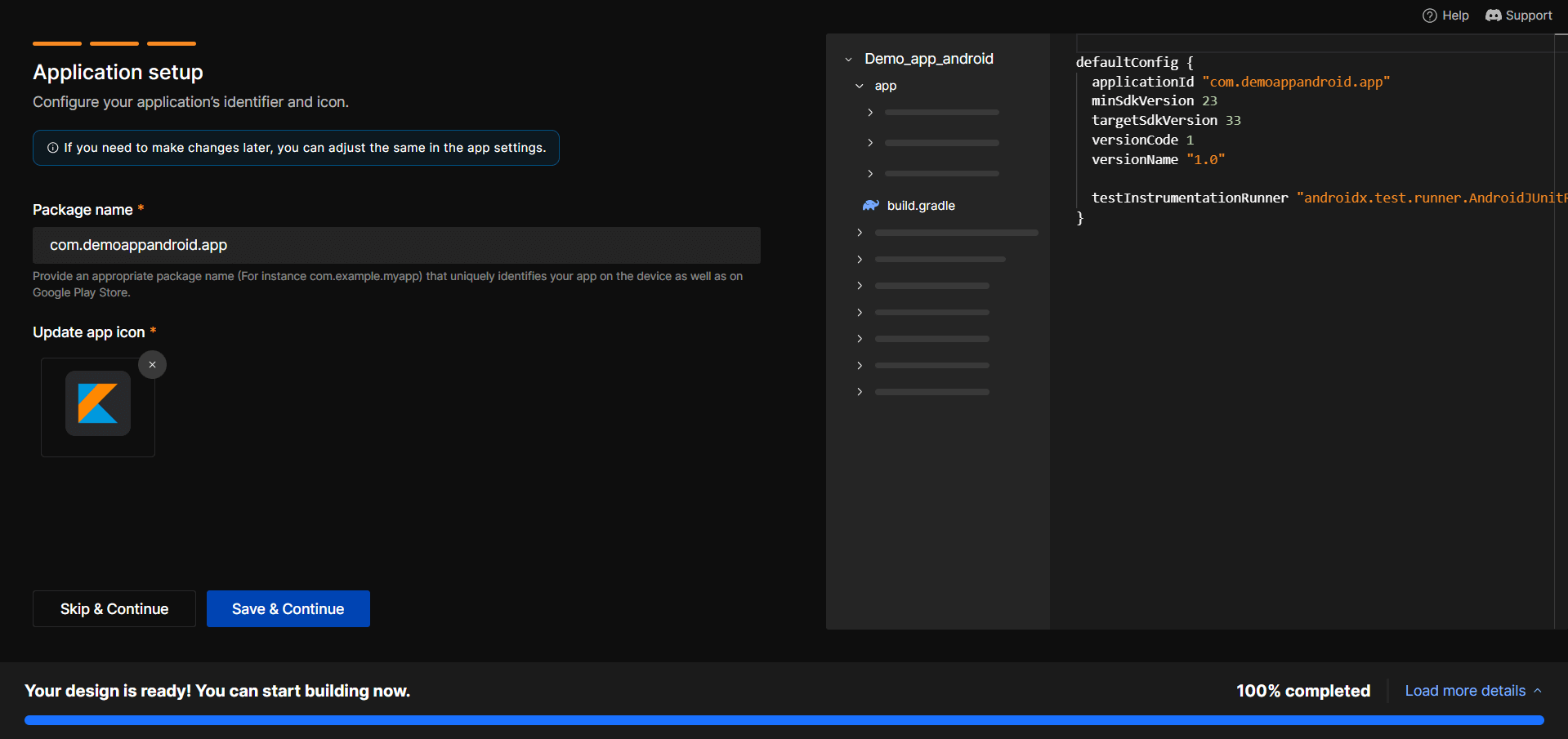Open the build.gradle file
The image size is (1568, 739).
921,206
